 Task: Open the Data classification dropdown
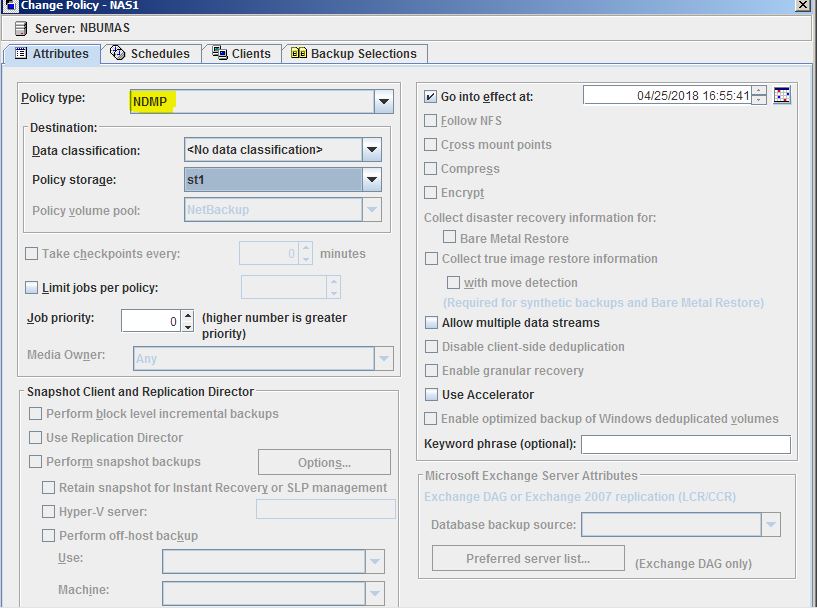pos(371,149)
